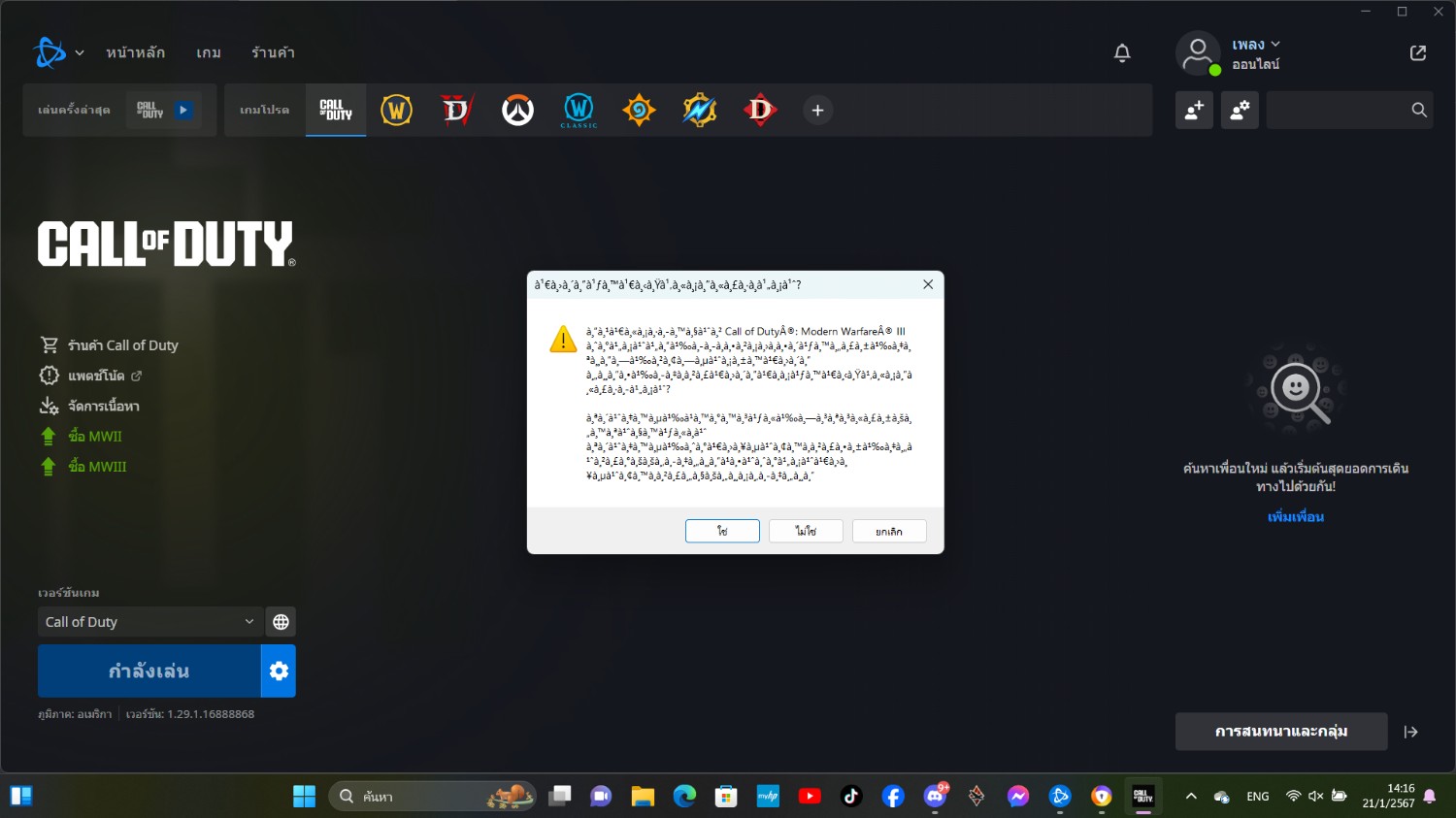The height and width of the screenshot is (818, 1456).
Task: Switch the ENG input language indicator
Action: pos(1258,797)
